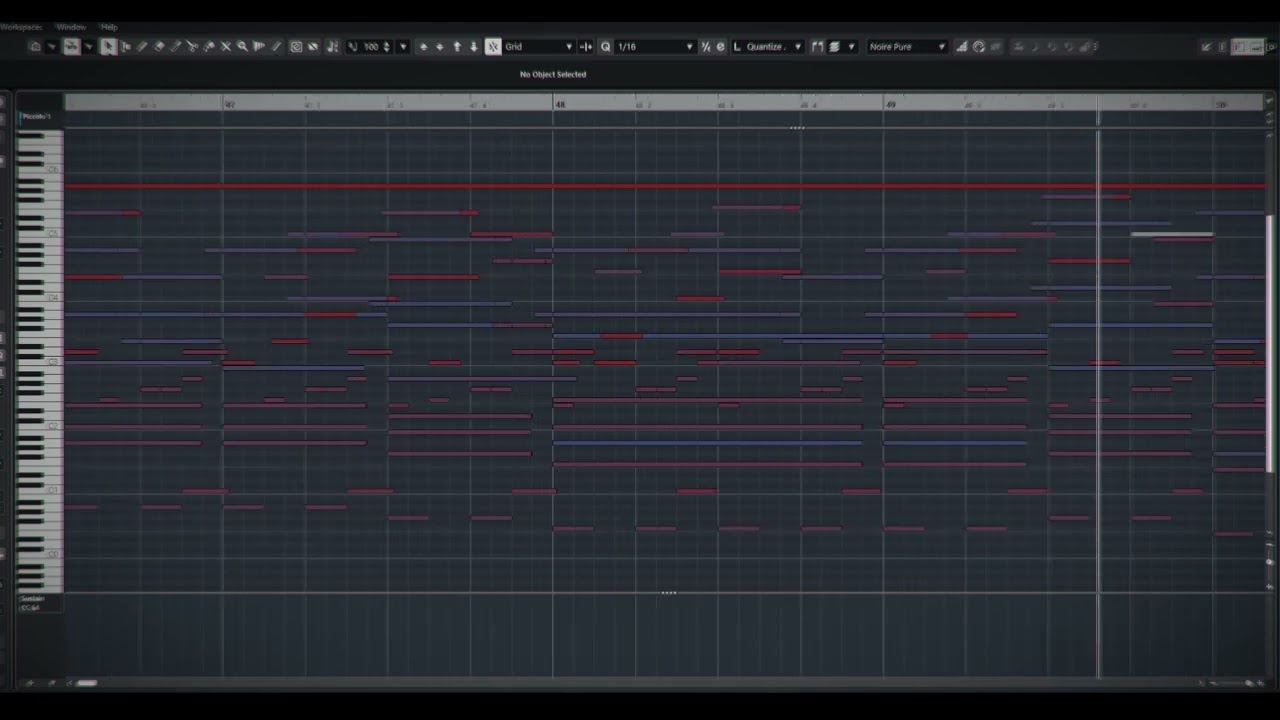Open the Window menu
The height and width of the screenshot is (720, 1280).
[x=71, y=27]
